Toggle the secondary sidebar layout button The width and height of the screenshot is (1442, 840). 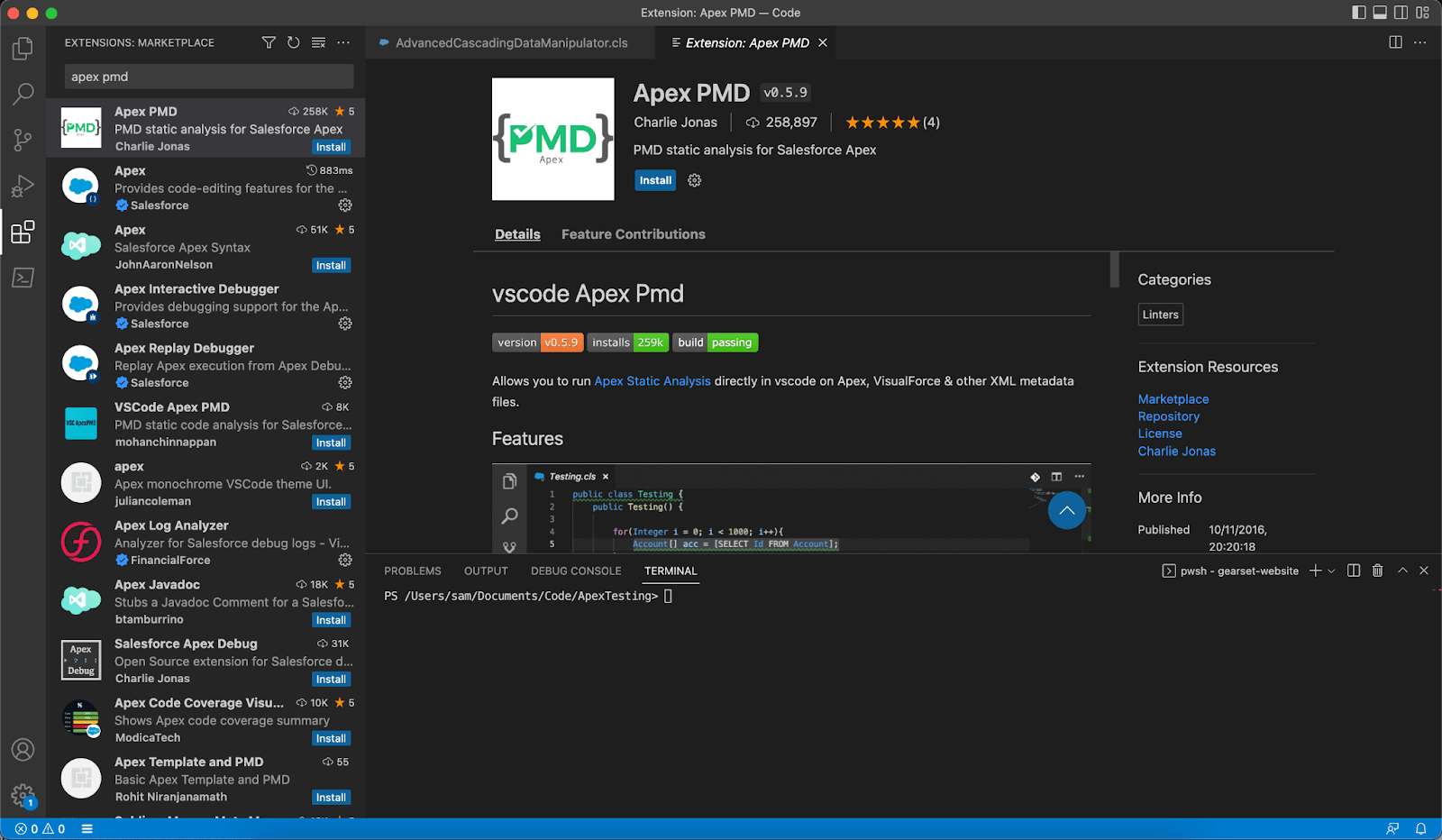point(1401,13)
